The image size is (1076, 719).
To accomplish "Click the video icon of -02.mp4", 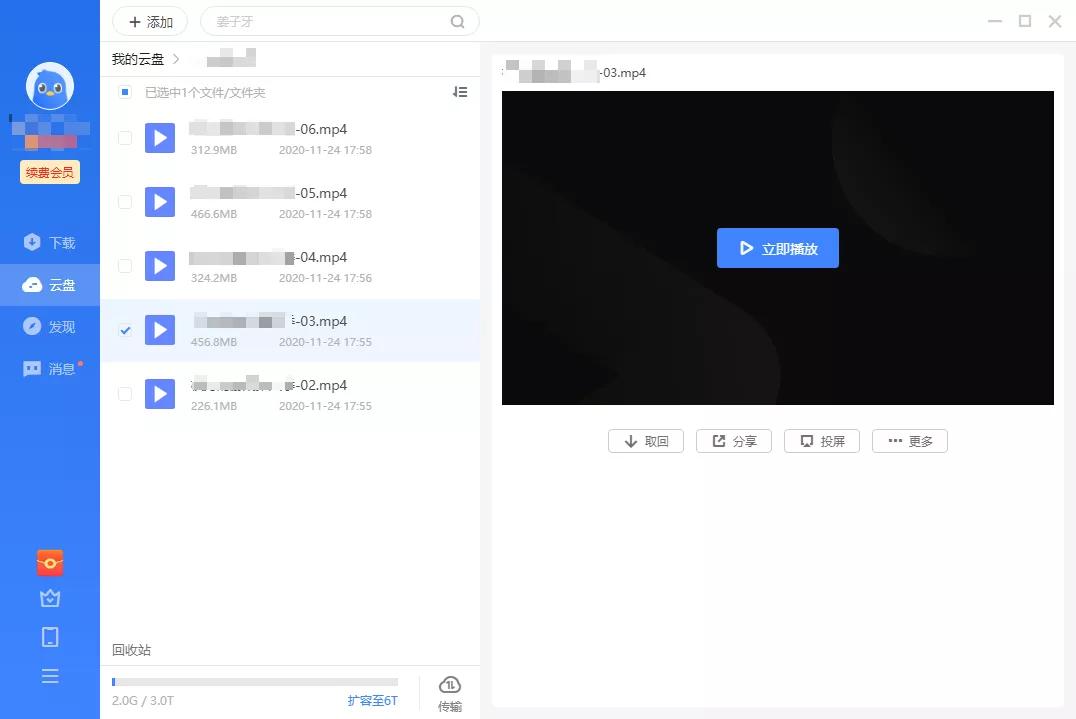I will coord(160,394).
